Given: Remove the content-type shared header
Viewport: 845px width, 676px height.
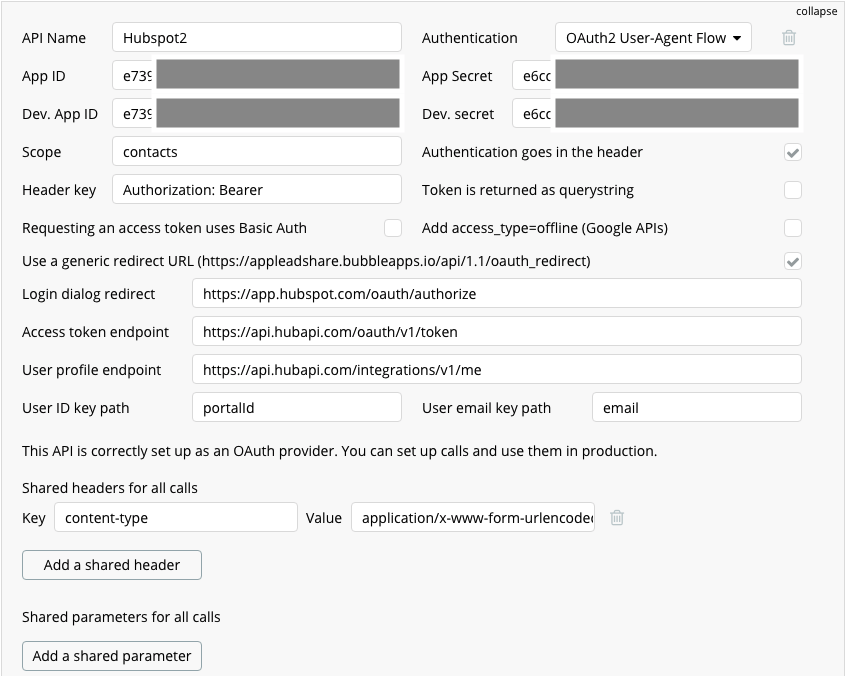Looking at the screenshot, I should coord(617,518).
